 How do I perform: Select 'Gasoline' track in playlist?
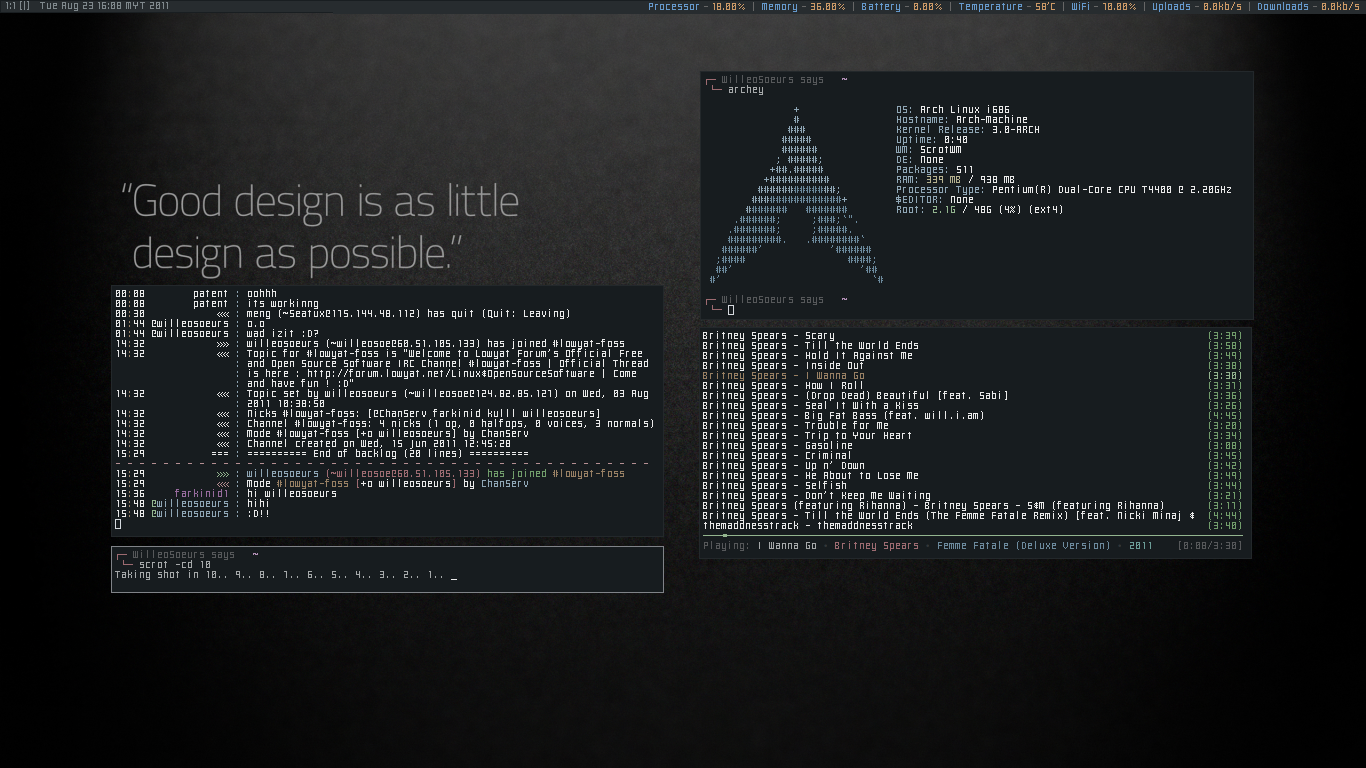(972, 446)
